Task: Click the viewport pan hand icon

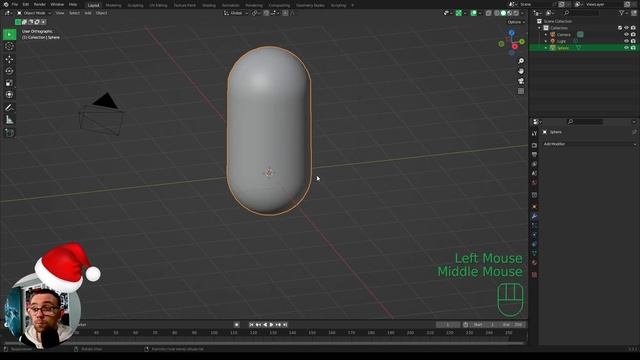Action: [x=521, y=71]
